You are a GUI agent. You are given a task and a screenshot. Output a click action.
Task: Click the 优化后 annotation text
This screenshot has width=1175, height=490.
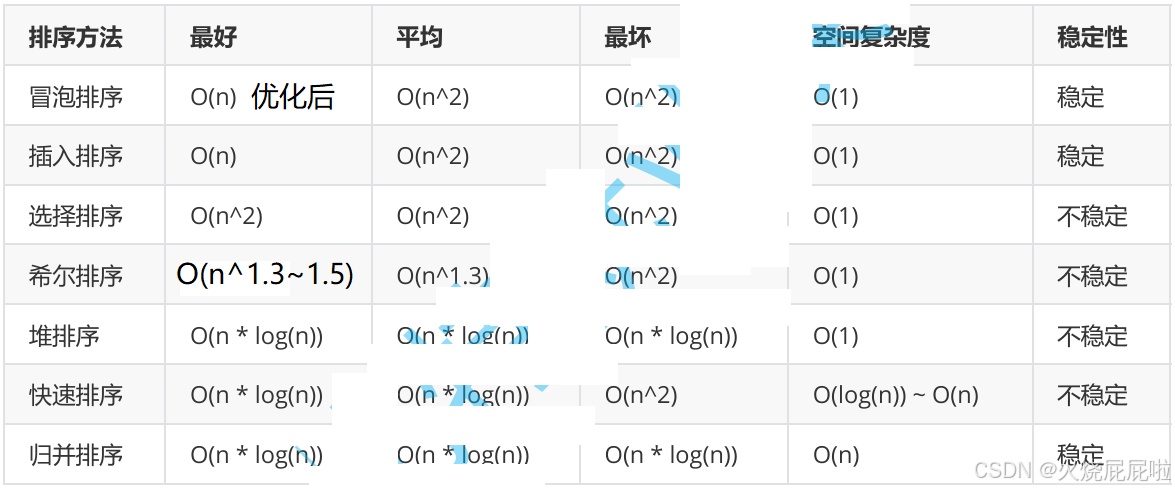point(293,97)
